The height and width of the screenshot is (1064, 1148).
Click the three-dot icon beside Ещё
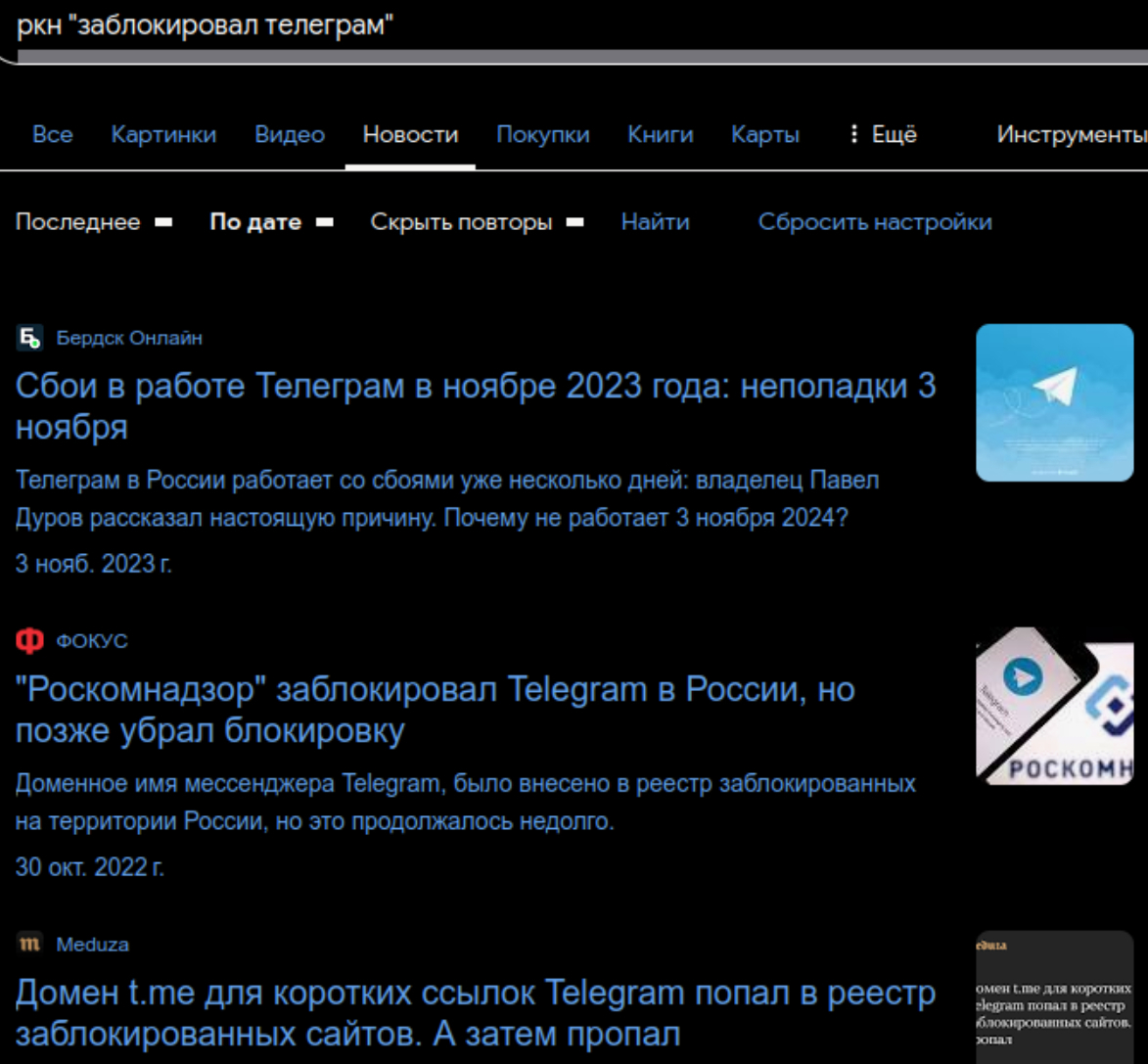click(x=853, y=134)
